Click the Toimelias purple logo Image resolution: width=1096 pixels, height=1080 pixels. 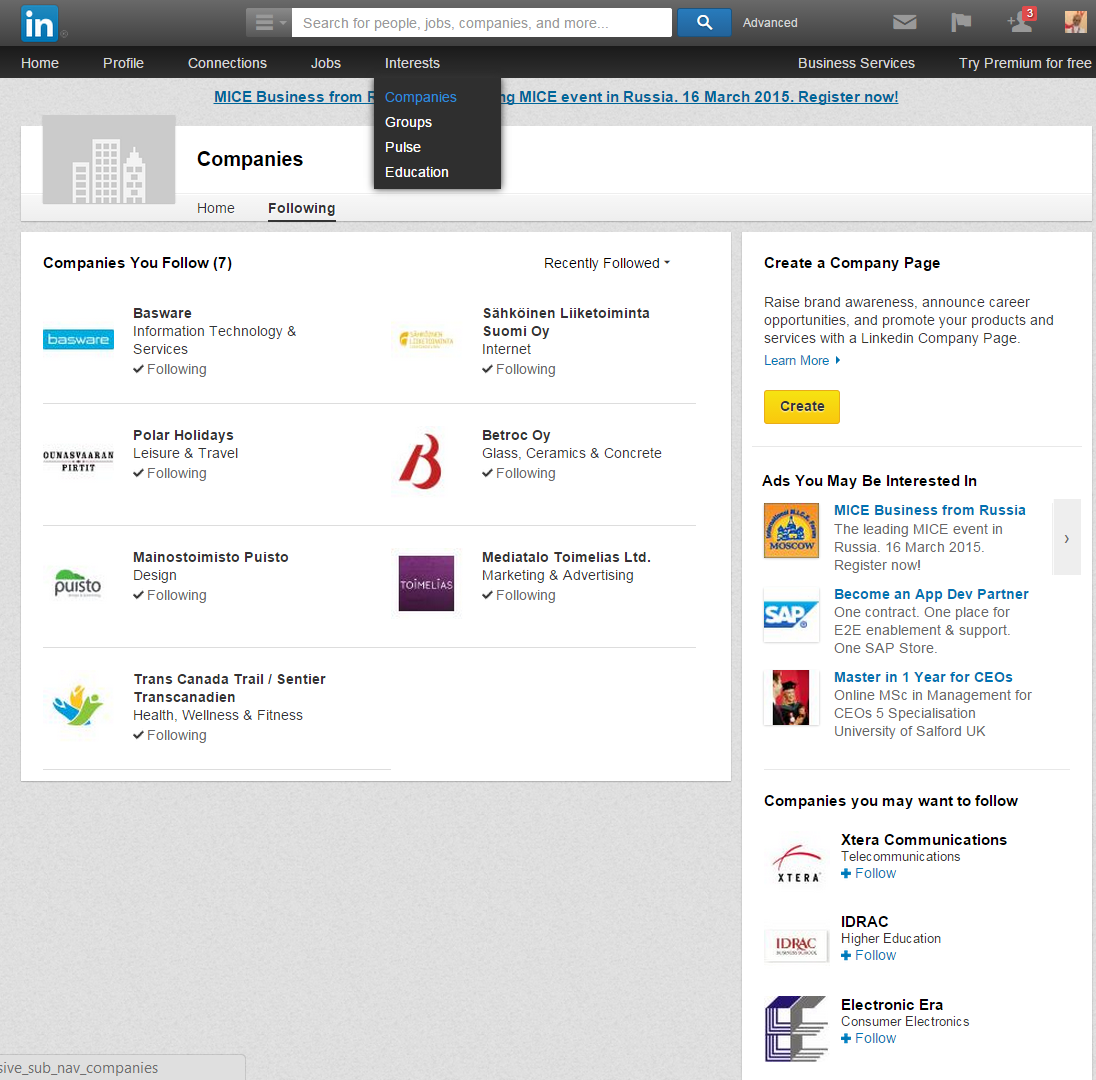[426, 583]
